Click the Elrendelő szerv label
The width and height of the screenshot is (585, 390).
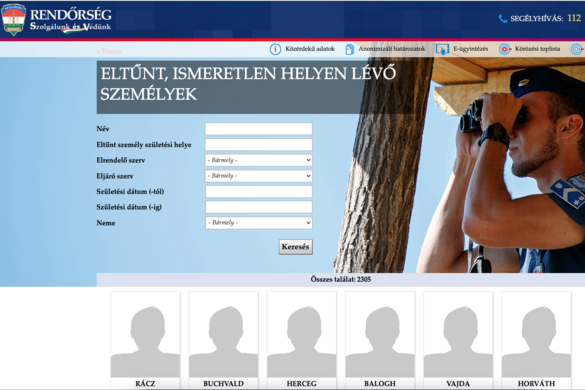[121, 160]
